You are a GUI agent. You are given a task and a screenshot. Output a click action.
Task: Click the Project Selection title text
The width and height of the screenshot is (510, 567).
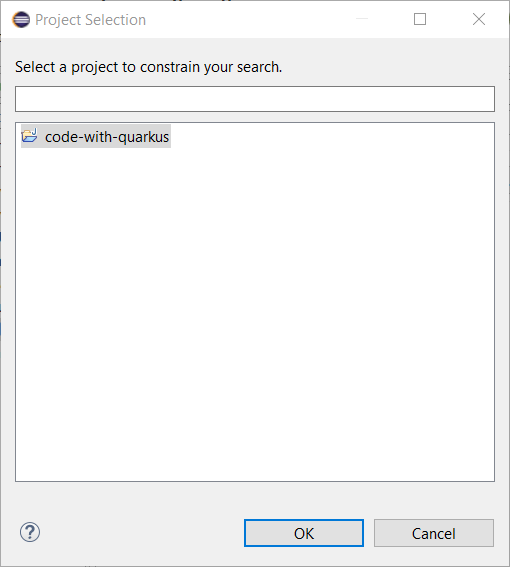pos(90,20)
